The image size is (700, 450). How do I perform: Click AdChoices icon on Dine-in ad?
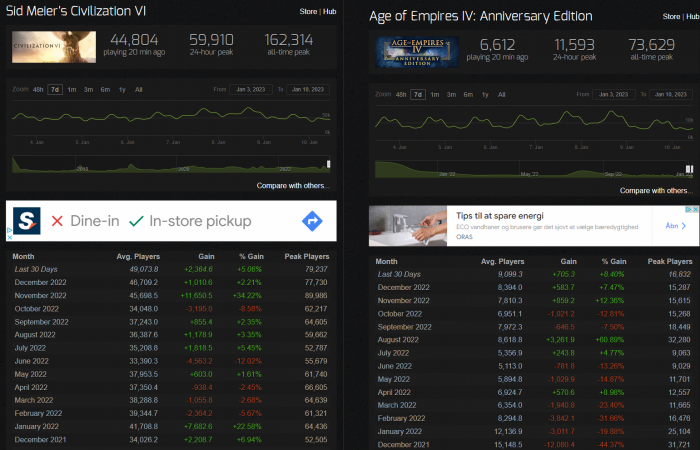9,231
